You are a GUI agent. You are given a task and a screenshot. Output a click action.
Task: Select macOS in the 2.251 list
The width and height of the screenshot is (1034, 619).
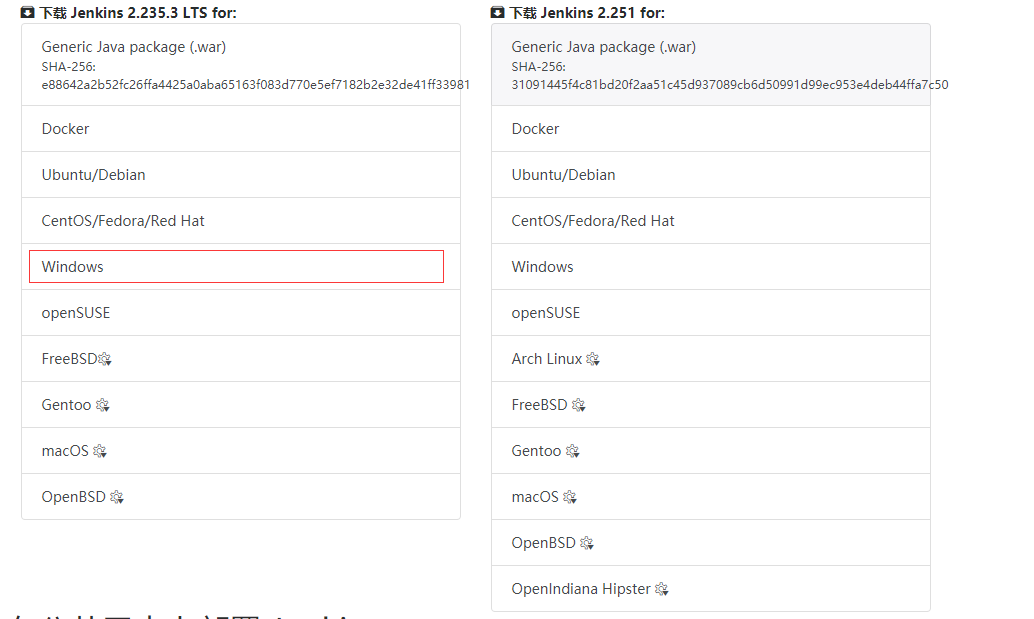click(711, 496)
